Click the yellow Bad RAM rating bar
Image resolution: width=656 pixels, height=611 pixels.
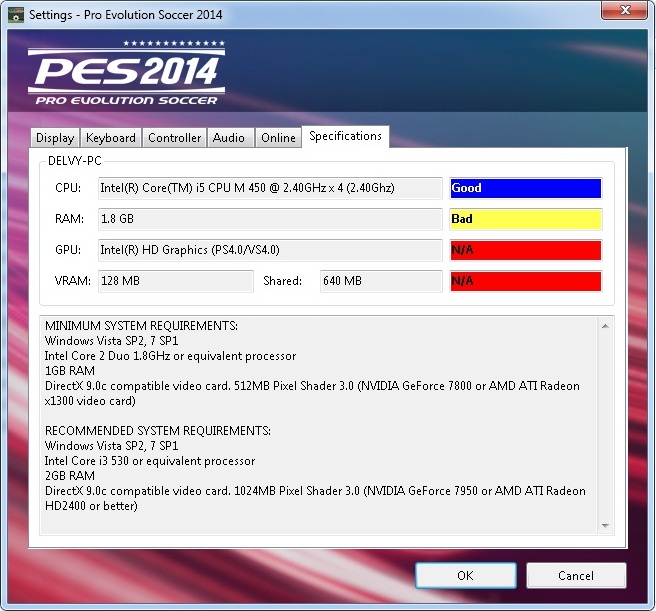click(x=526, y=219)
